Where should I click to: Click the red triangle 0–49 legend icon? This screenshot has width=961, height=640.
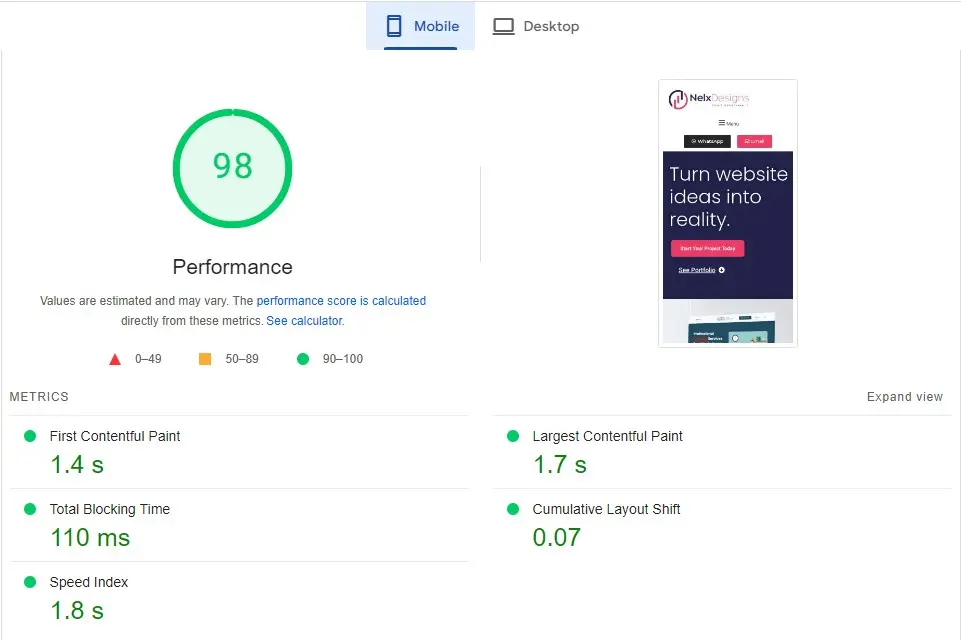115,358
